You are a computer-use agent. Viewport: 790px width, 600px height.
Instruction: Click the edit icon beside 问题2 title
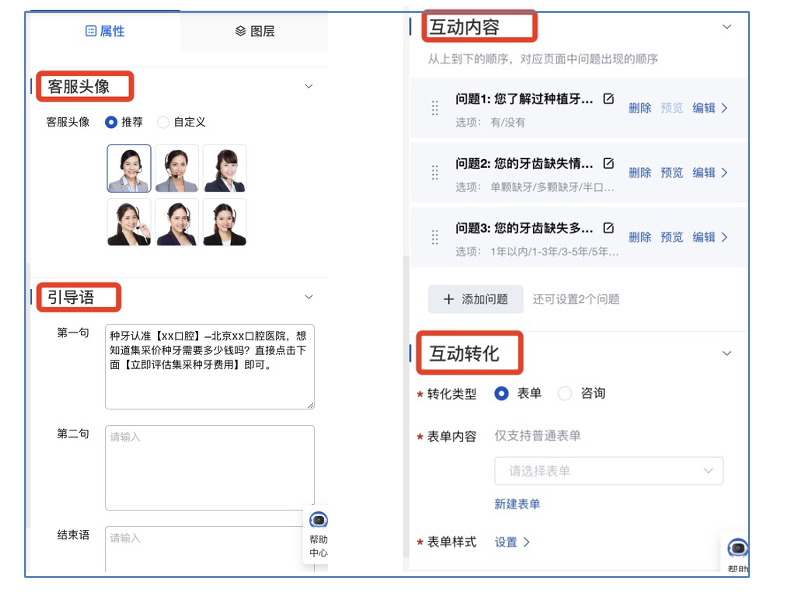coord(609,163)
